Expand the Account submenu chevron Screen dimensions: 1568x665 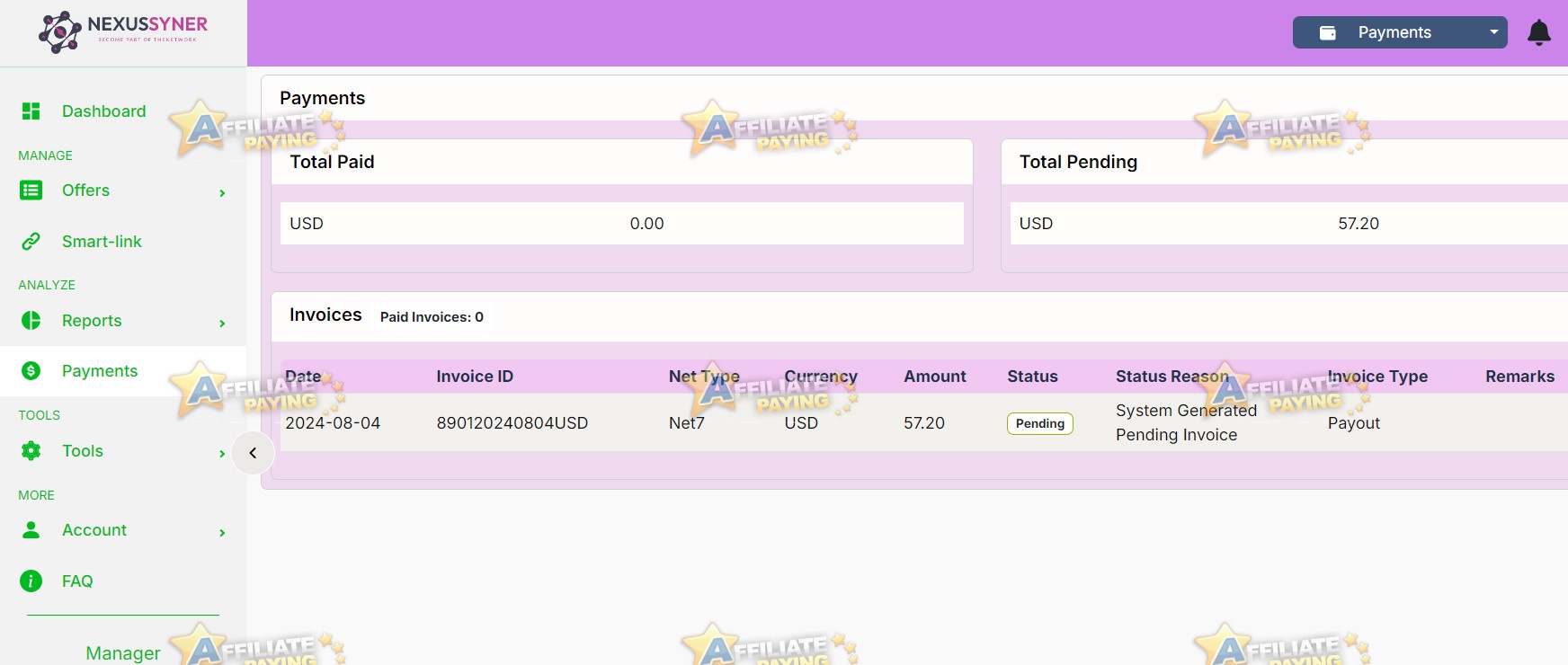(222, 533)
